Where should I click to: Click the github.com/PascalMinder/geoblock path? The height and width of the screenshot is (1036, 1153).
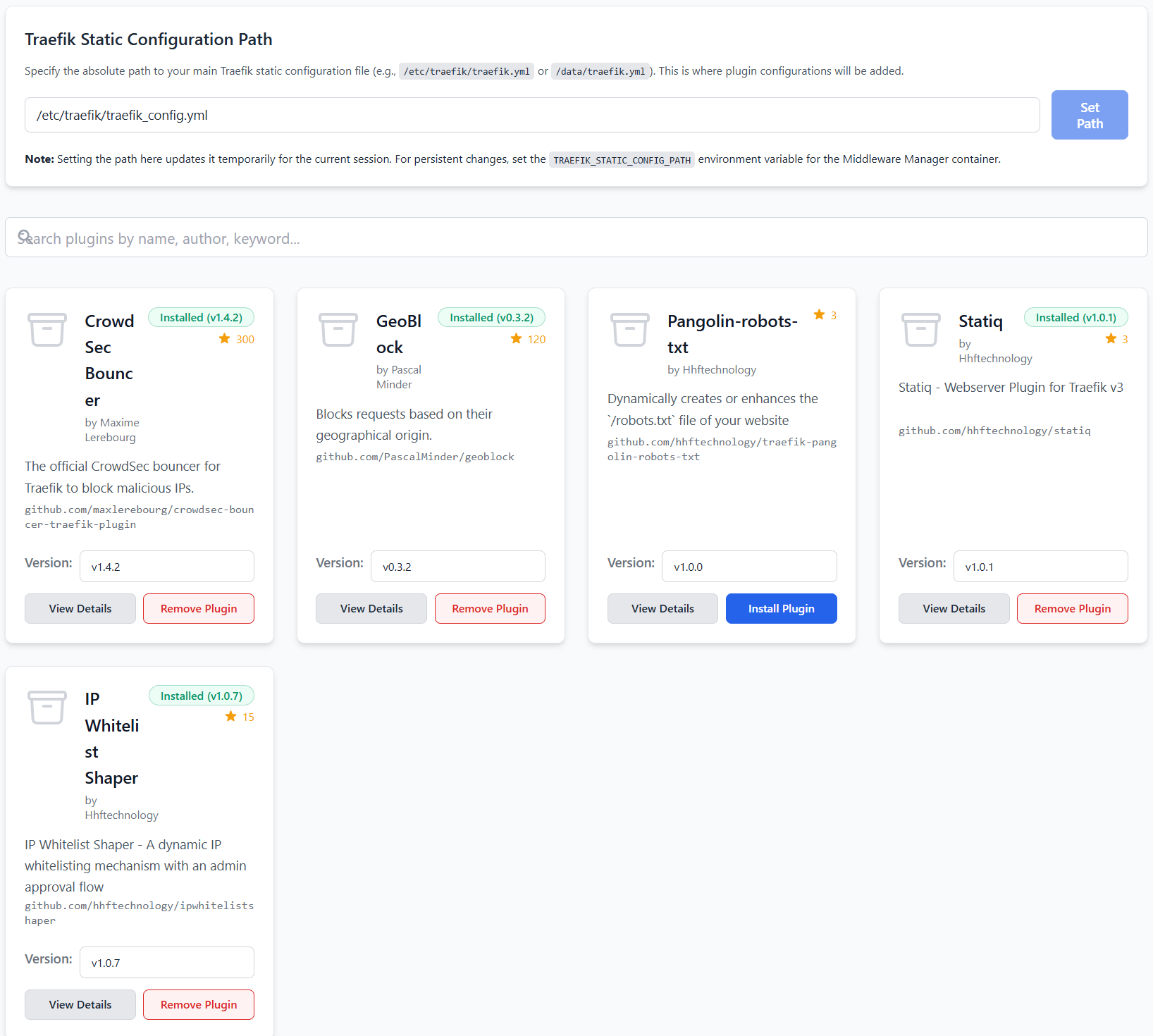point(415,457)
